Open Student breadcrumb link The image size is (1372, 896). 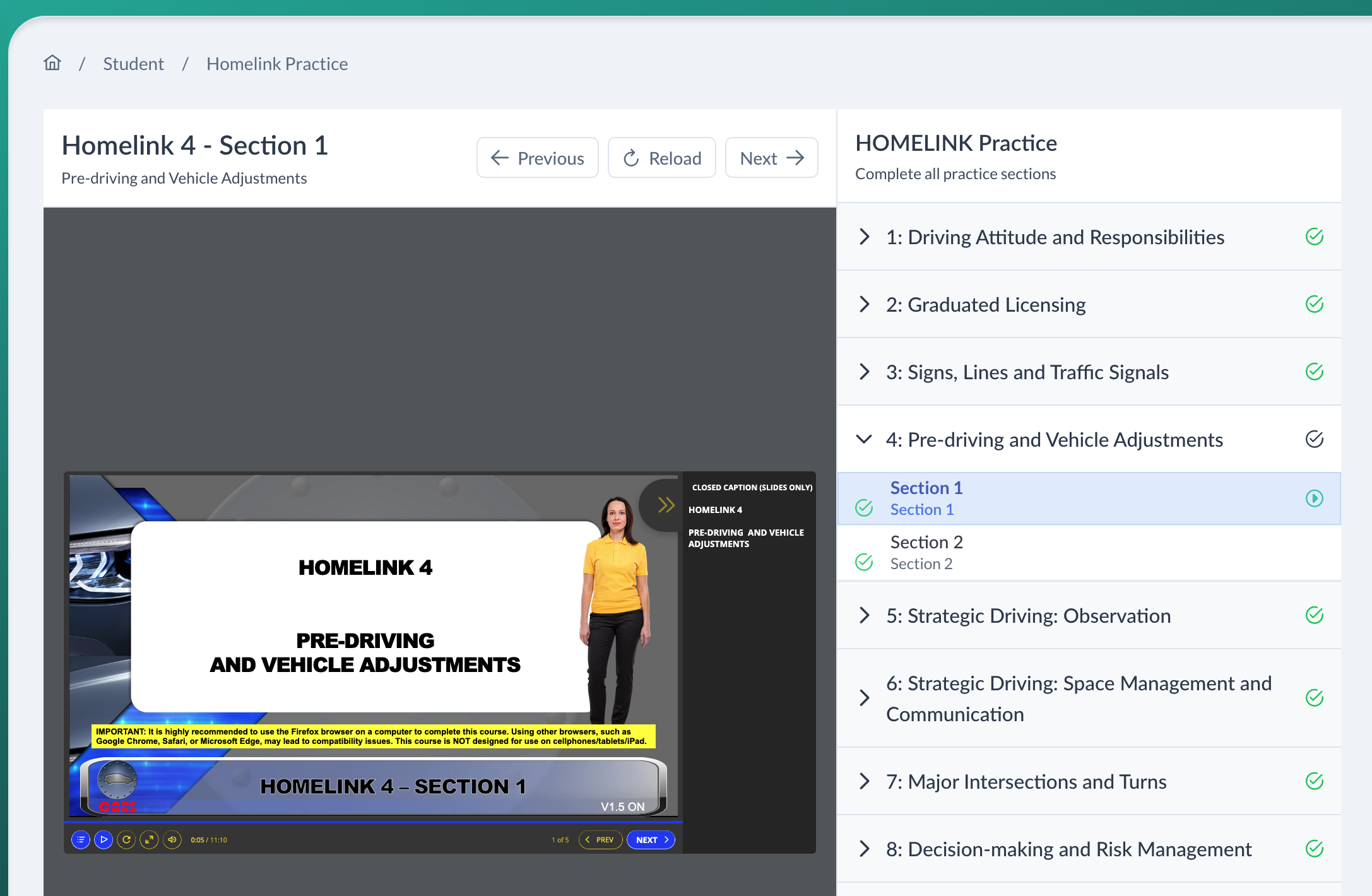coord(133,64)
